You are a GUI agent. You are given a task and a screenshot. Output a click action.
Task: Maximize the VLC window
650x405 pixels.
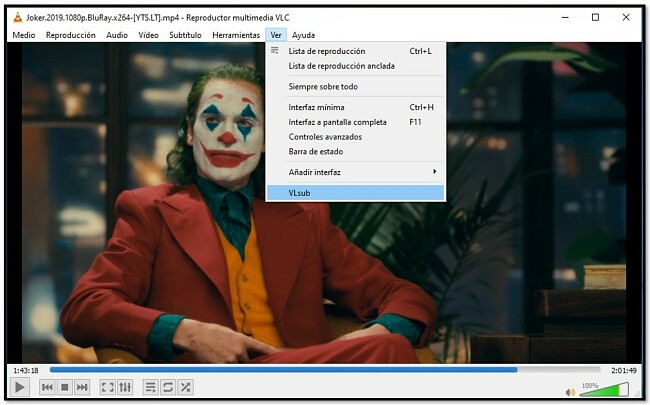point(595,17)
